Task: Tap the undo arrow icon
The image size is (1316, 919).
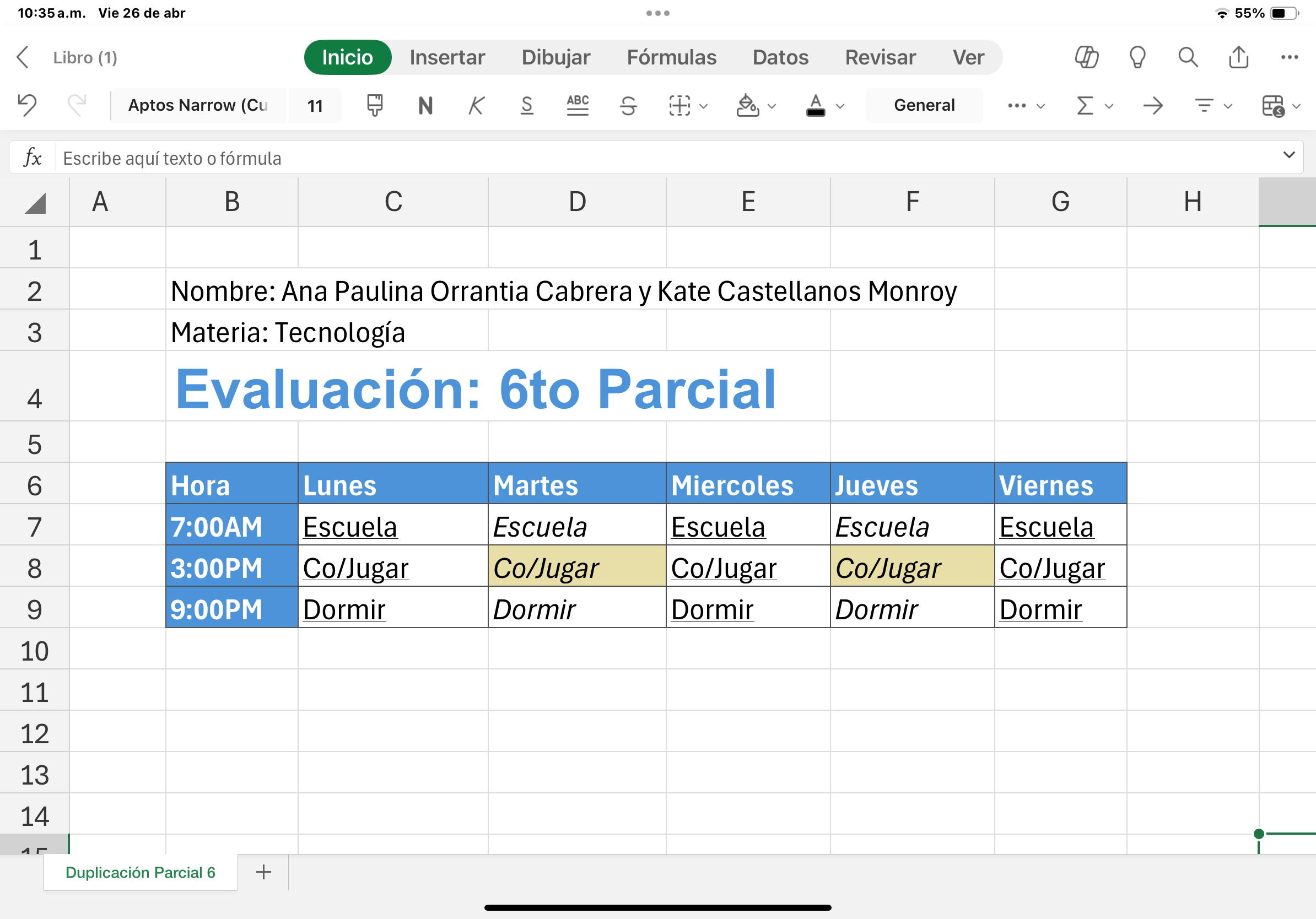Action: click(x=27, y=105)
